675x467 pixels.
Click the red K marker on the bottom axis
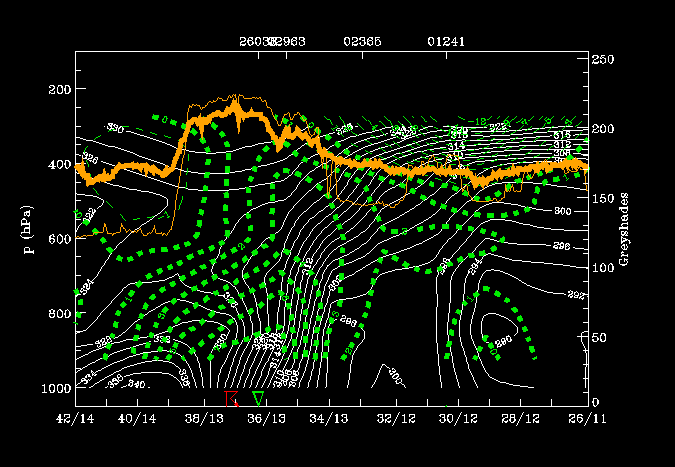231,399
